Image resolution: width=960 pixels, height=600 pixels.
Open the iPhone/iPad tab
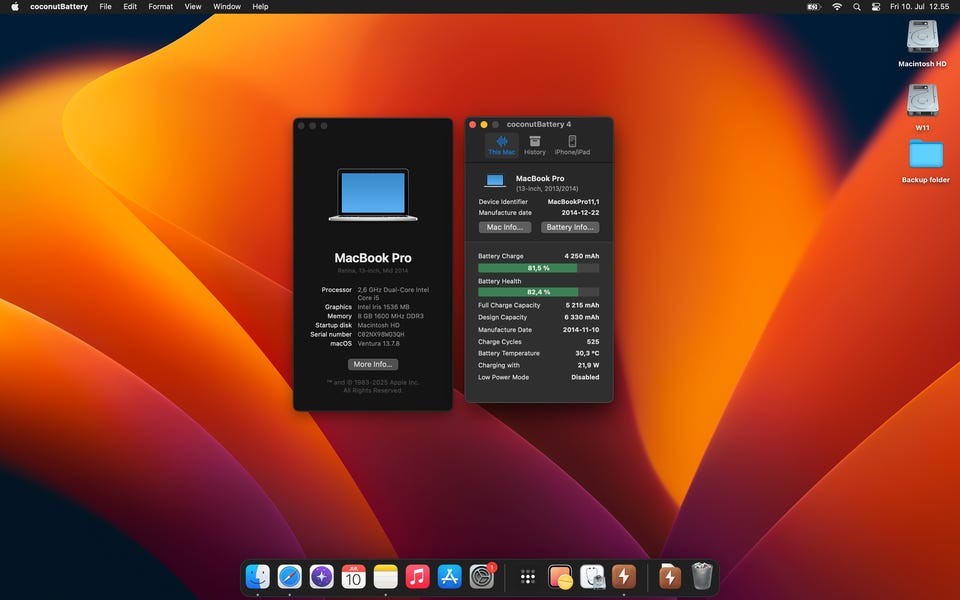coord(572,146)
